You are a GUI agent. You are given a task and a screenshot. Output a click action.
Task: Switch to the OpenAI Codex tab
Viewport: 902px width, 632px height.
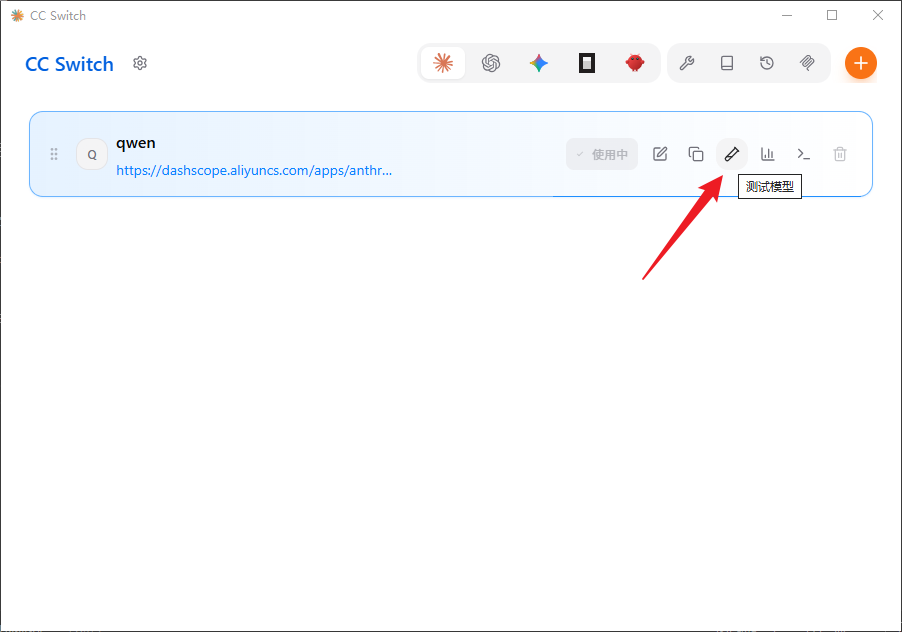(491, 63)
